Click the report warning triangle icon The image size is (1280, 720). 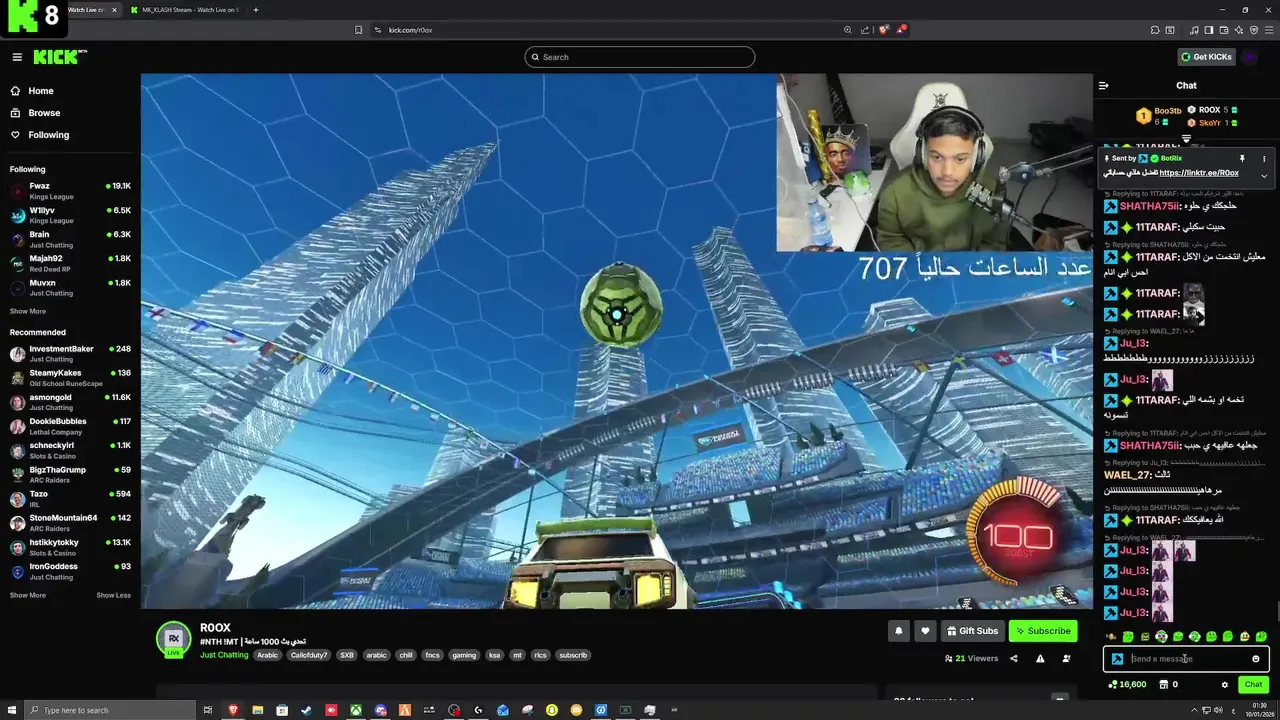(1040, 658)
